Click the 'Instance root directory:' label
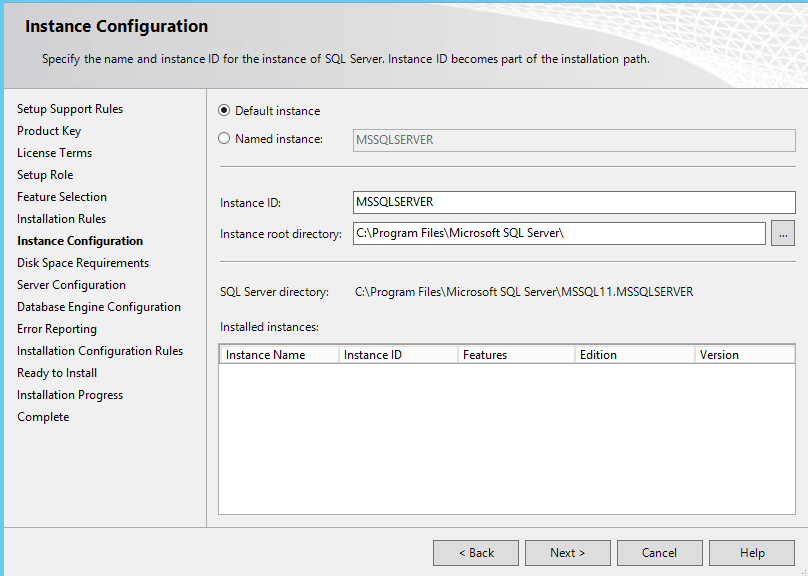This screenshot has width=808, height=576. 281,234
